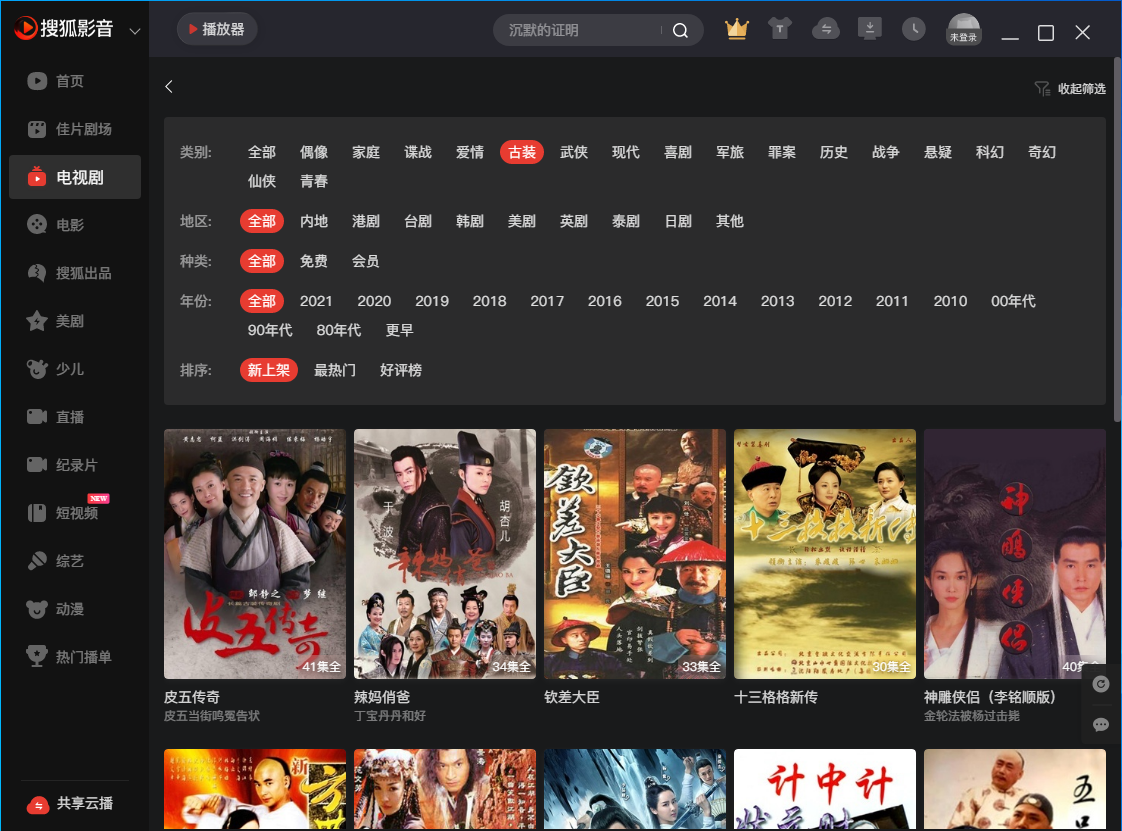1122x831 pixels.
Task: Open 神雕侠侣（李铭顺版） title link
Action: [x=990, y=696]
